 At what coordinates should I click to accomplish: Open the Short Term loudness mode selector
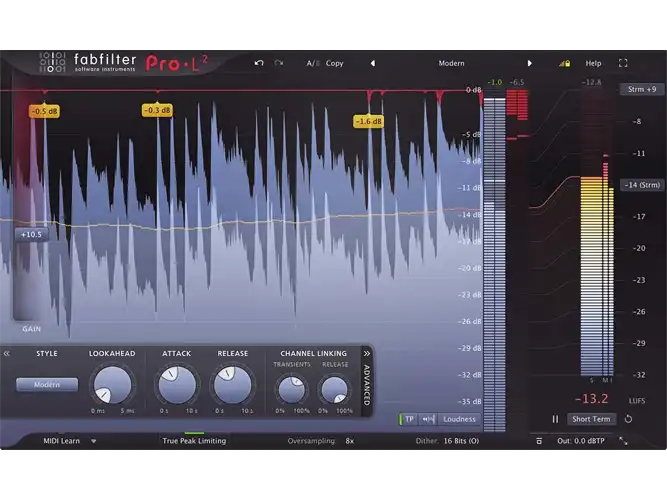591,419
